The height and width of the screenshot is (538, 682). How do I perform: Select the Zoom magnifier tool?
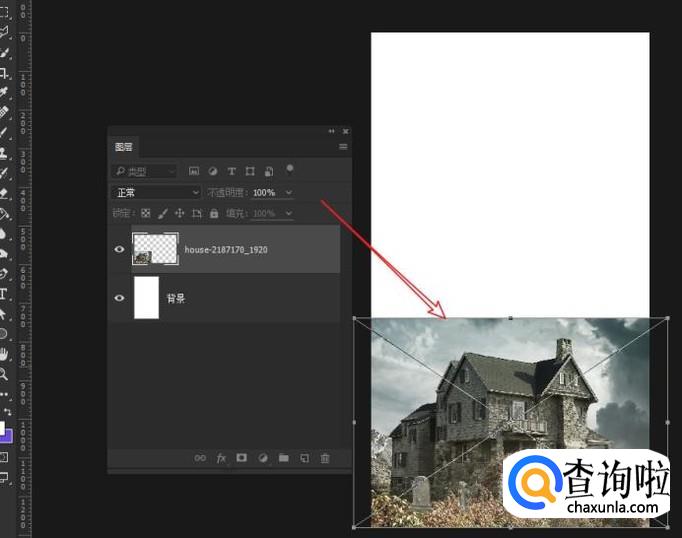3,374
